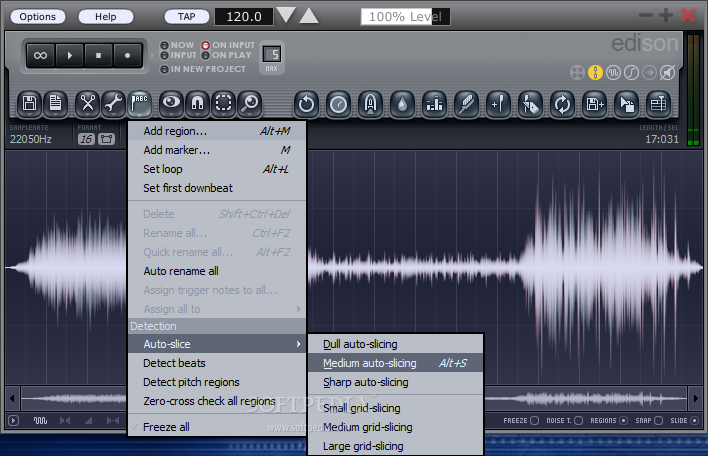
Task: Click the brush Clean up noise icon
Action: pyautogui.click(x=466, y=105)
